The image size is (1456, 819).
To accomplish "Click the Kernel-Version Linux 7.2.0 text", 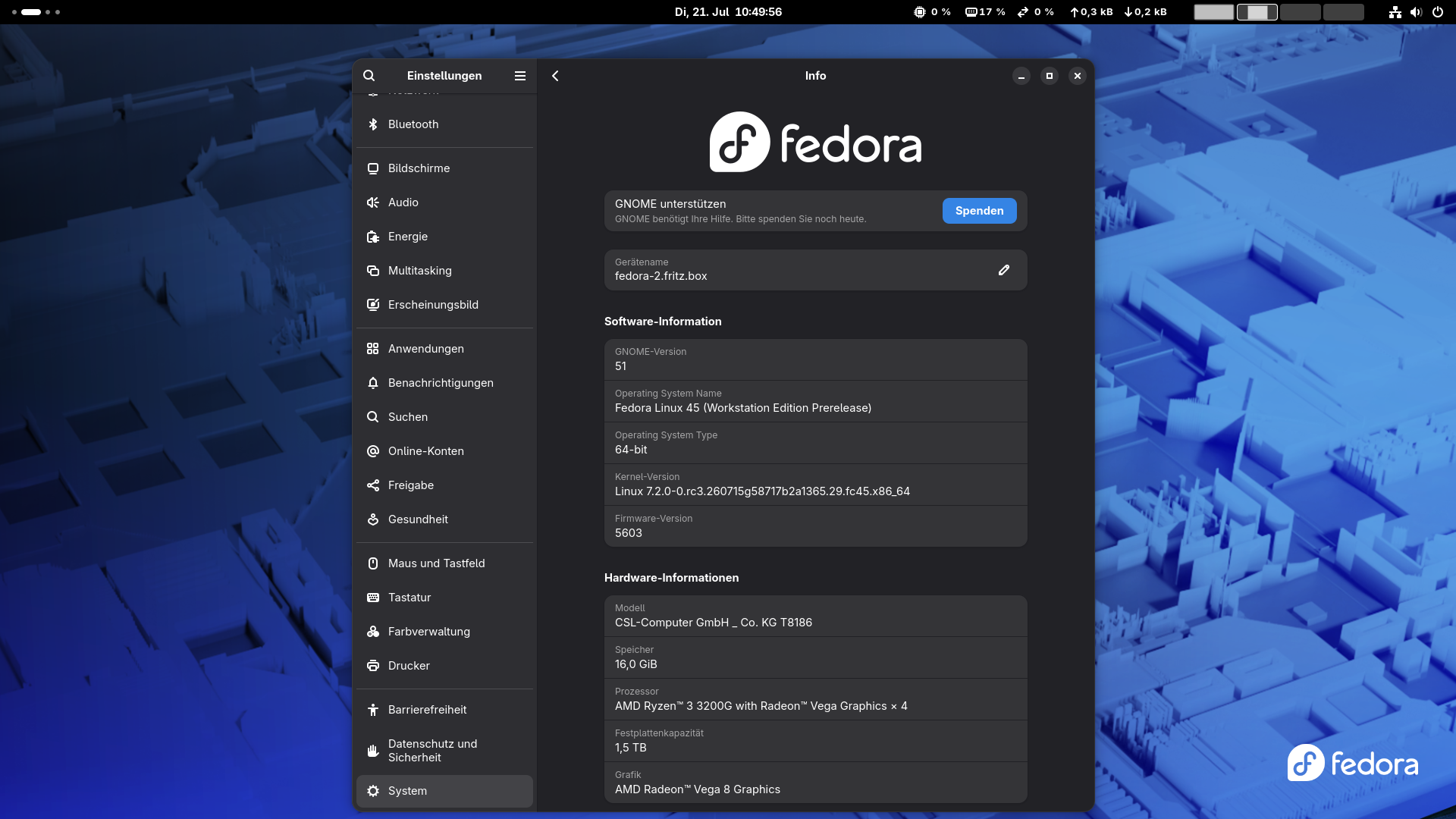I will pos(762,491).
